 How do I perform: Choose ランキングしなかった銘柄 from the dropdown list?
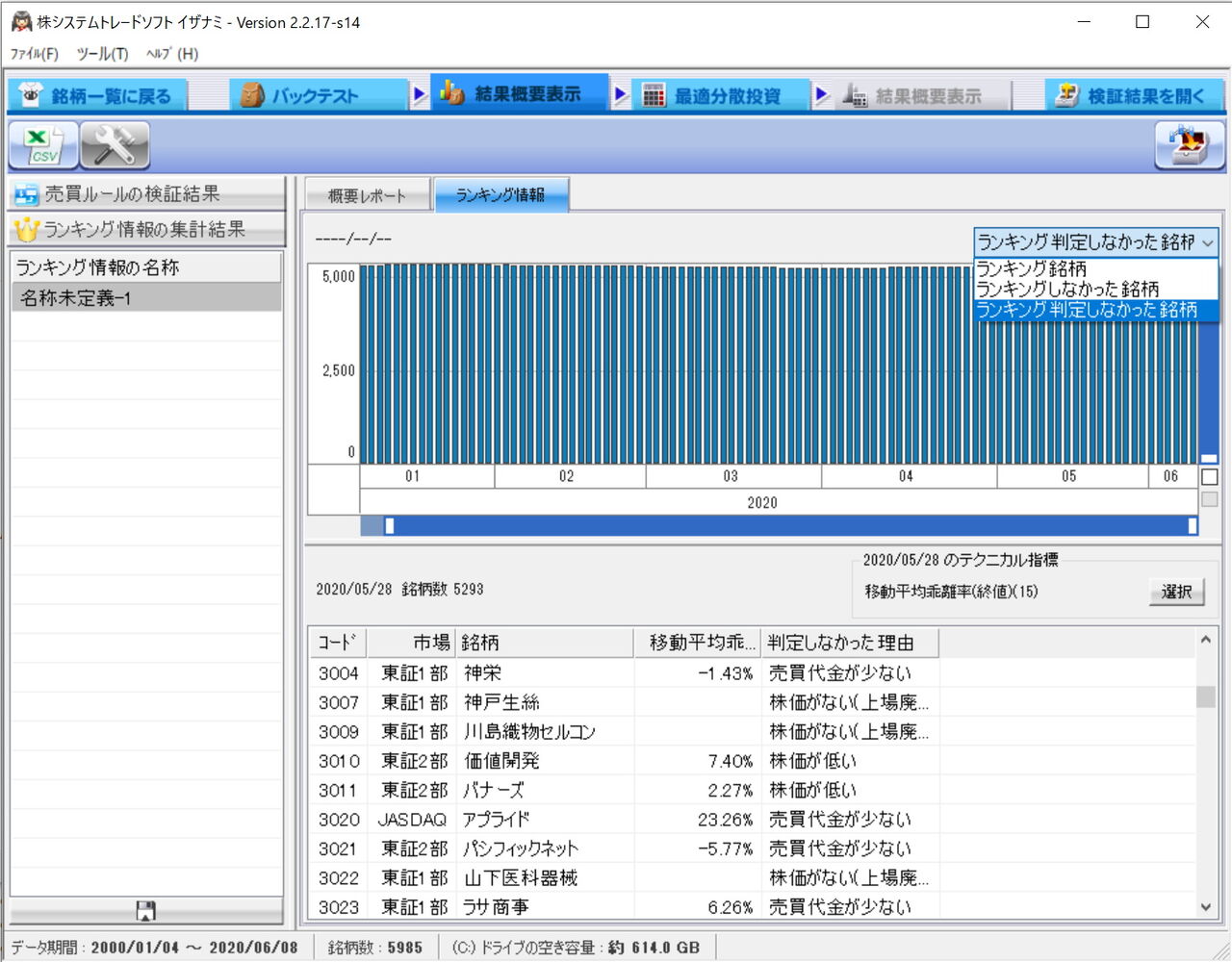tap(1095, 289)
